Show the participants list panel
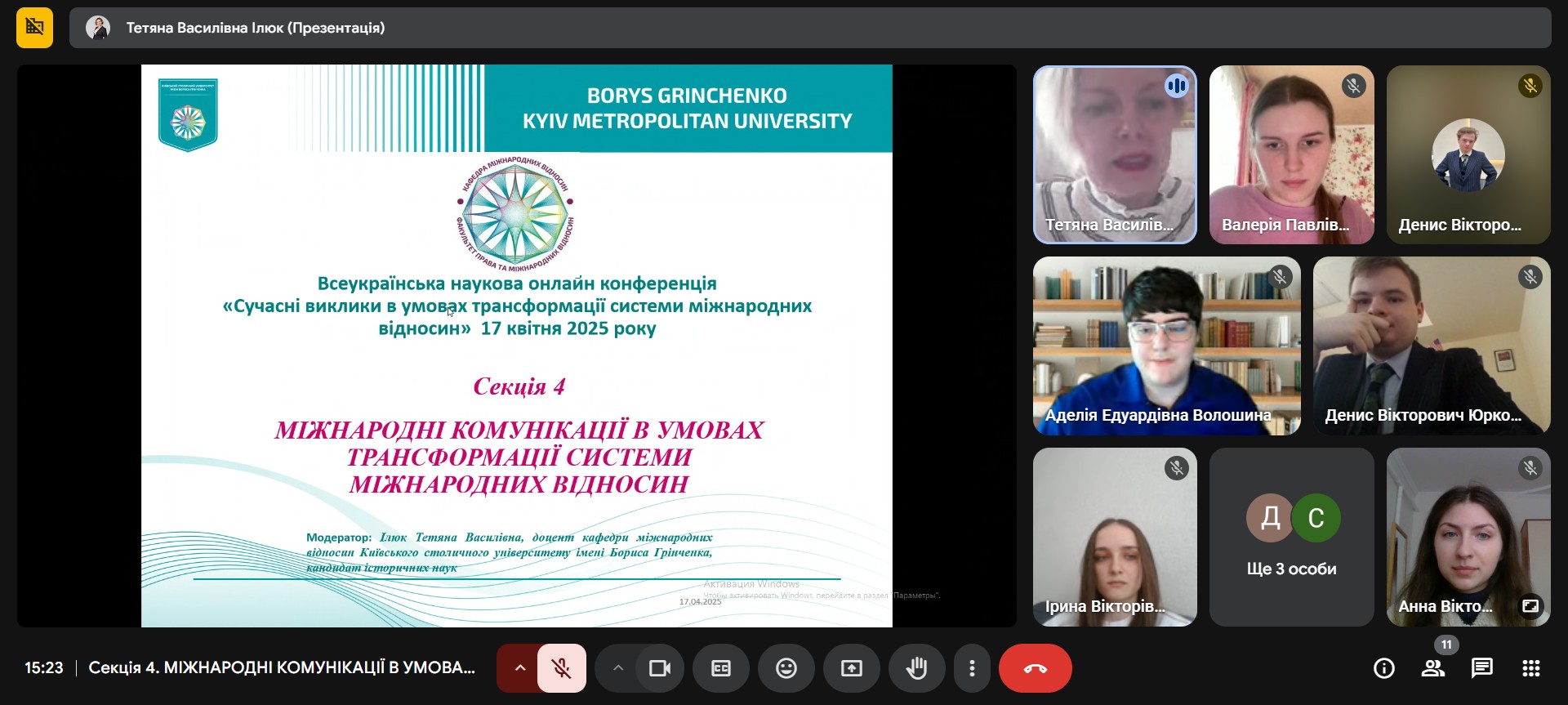 pos(1432,668)
